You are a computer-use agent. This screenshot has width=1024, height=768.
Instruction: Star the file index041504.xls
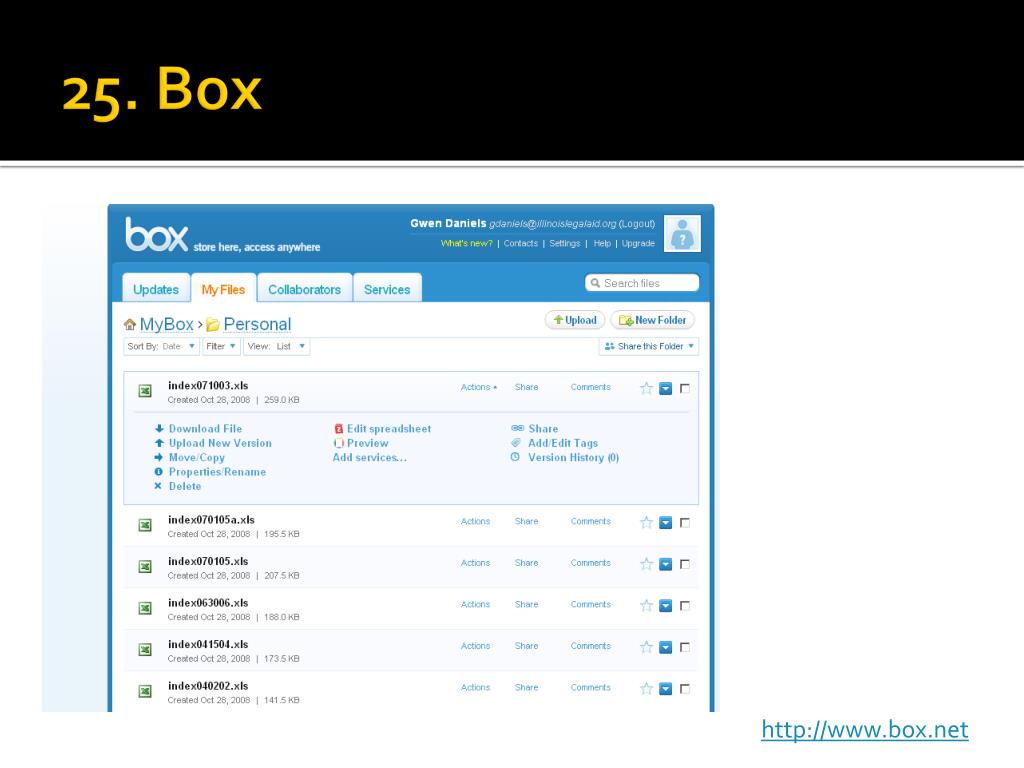[x=646, y=647]
